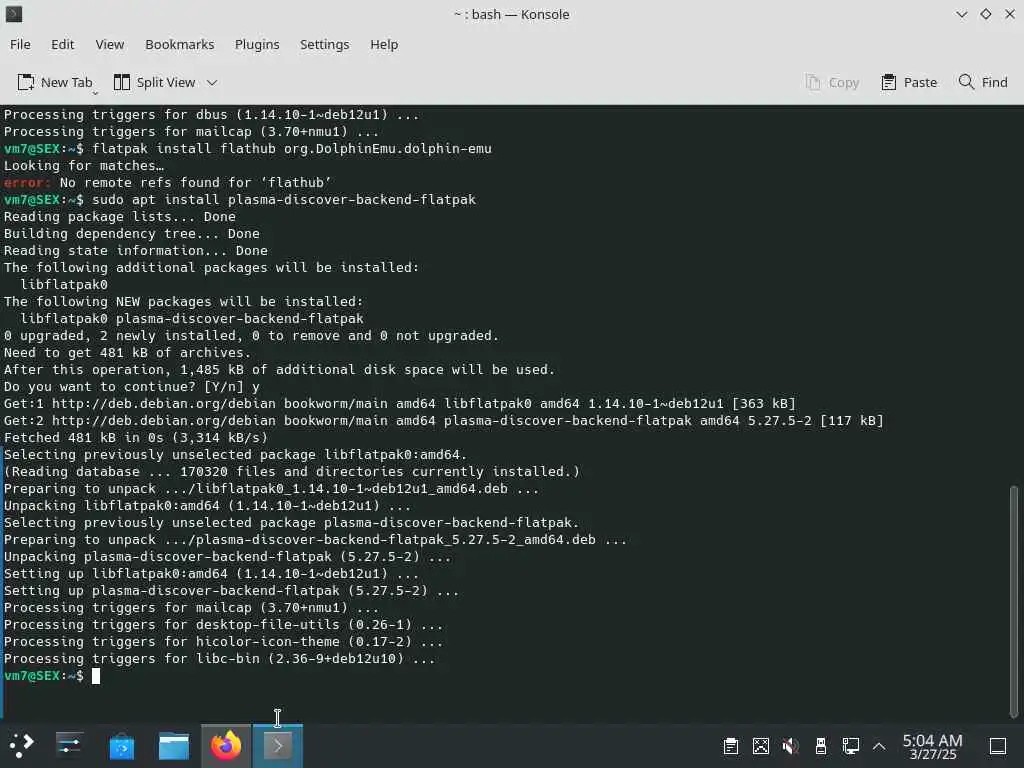Open the removable devices tray icon
Viewport: 1024px width, 768px height.
(x=821, y=746)
